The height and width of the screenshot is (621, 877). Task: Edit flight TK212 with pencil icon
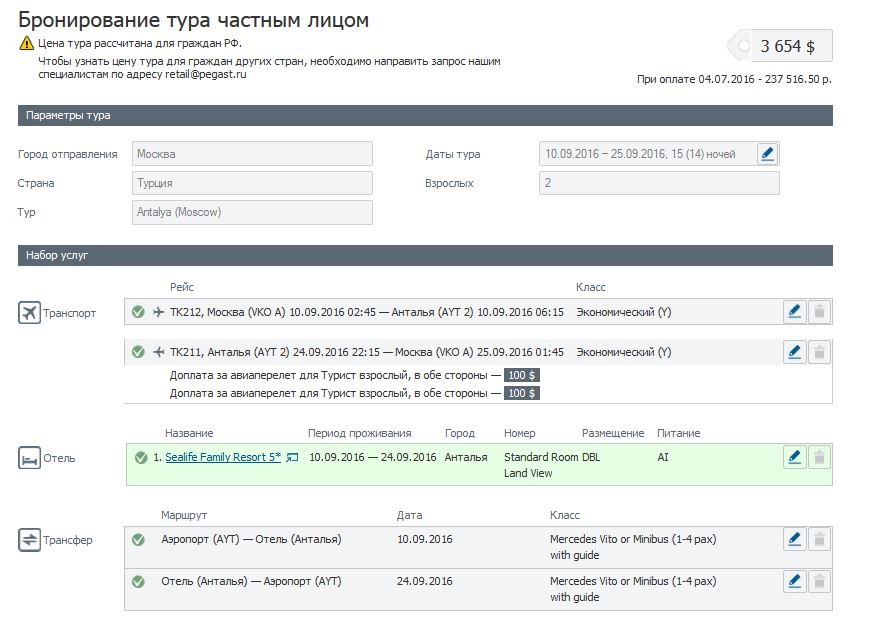point(794,312)
